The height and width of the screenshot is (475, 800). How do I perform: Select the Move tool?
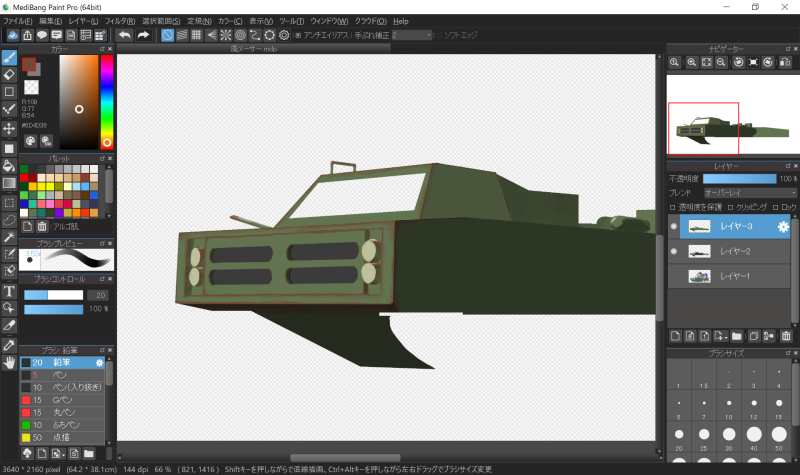[9, 128]
